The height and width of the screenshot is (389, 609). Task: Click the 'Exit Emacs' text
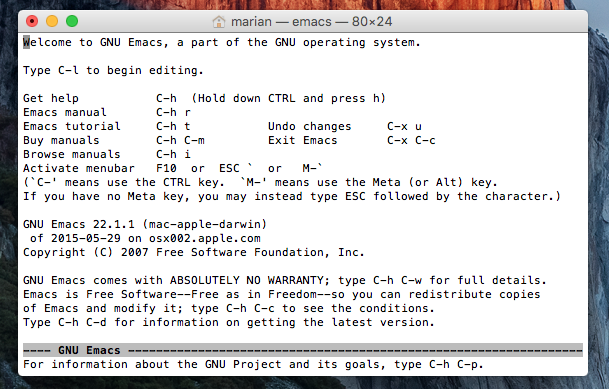(303, 140)
